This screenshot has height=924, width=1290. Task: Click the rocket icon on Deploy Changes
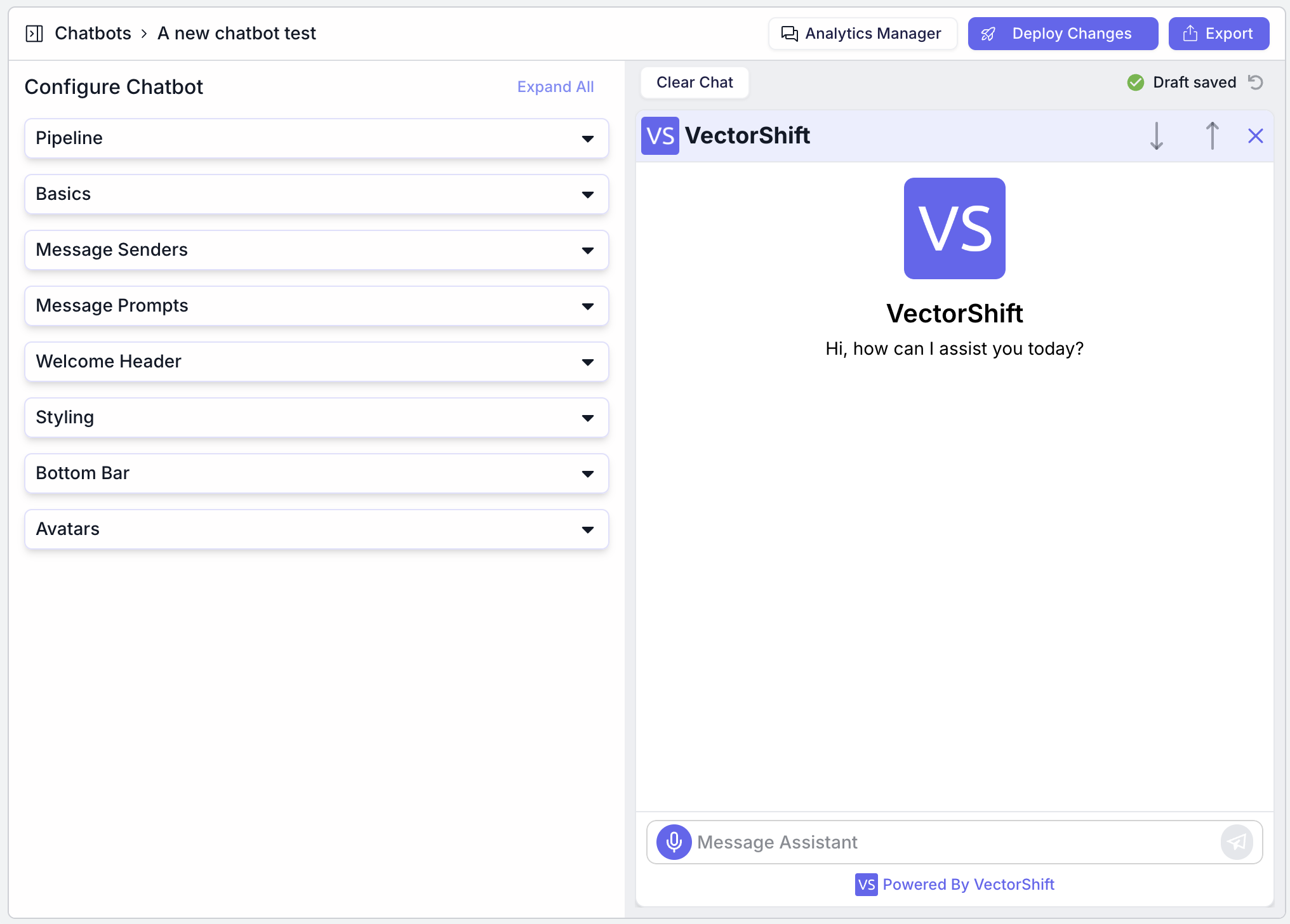tap(988, 34)
